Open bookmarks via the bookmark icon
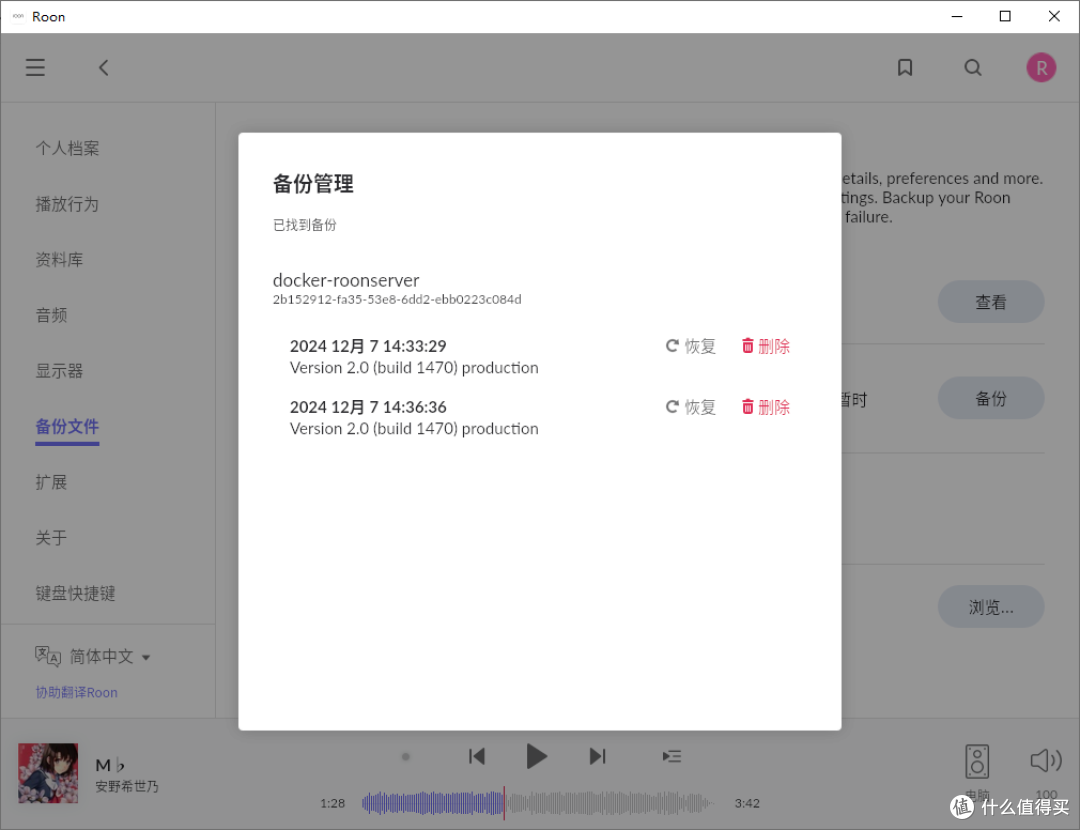This screenshot has height=830, width=1080. click(x=905, y=67)
